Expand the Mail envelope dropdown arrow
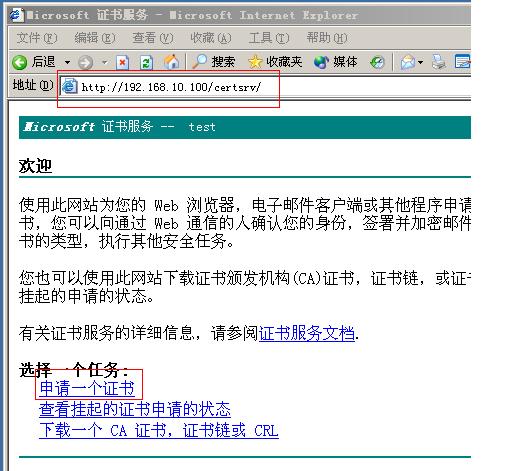 [x=420, y=62]
